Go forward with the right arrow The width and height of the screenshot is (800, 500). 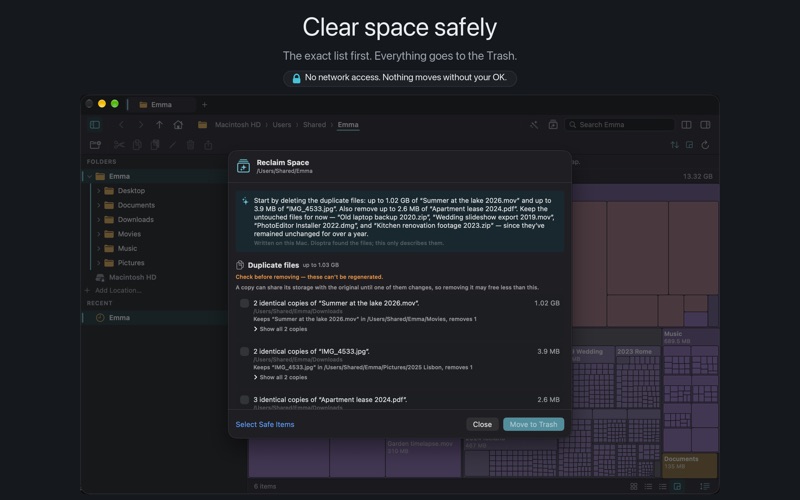(x=140, y=124)
